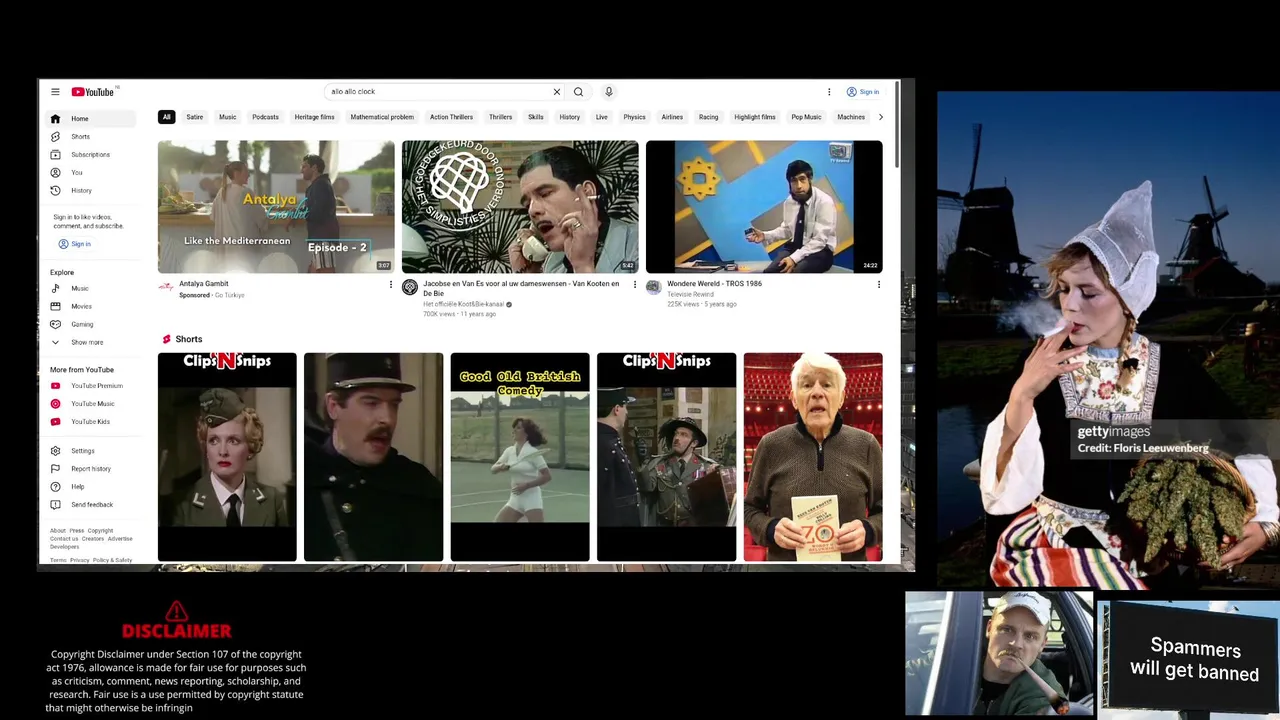Image resolution: width=1280 pixels, height=720 pixels.
Task: Open Wondere Wereld TROS 1986 thumbnail
Action: [764, 207]
